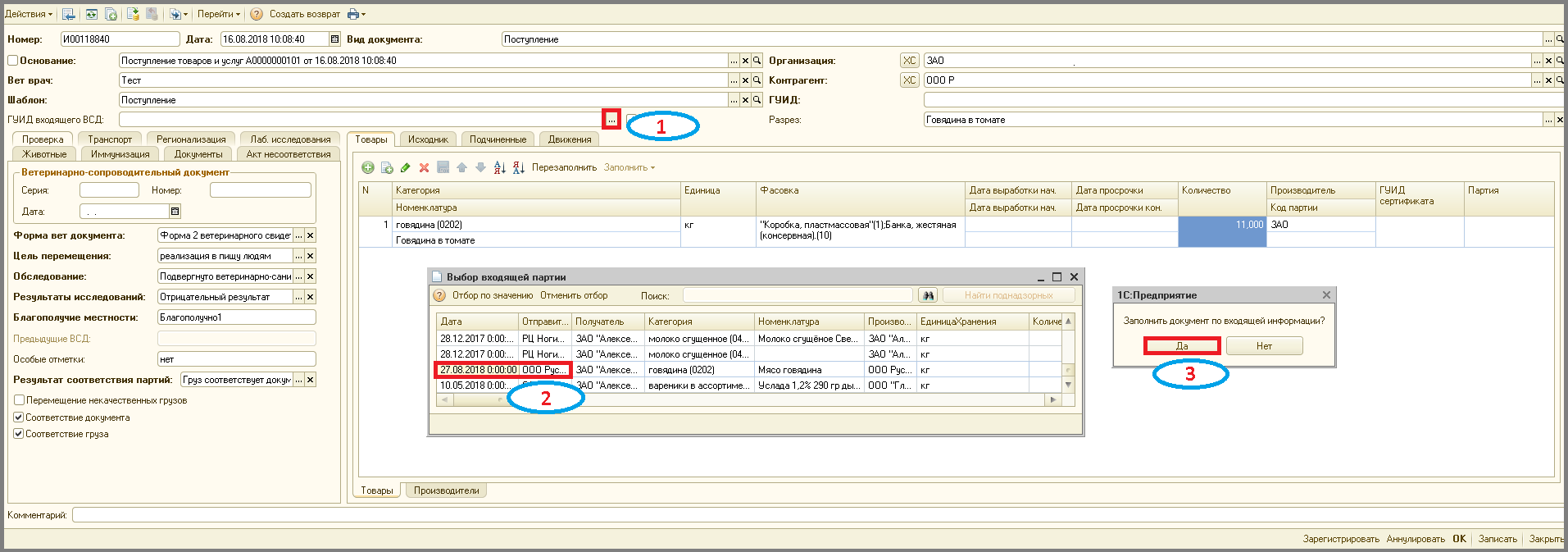
Task: Open the Обследование selection list
Action: (x=299, y=276)
